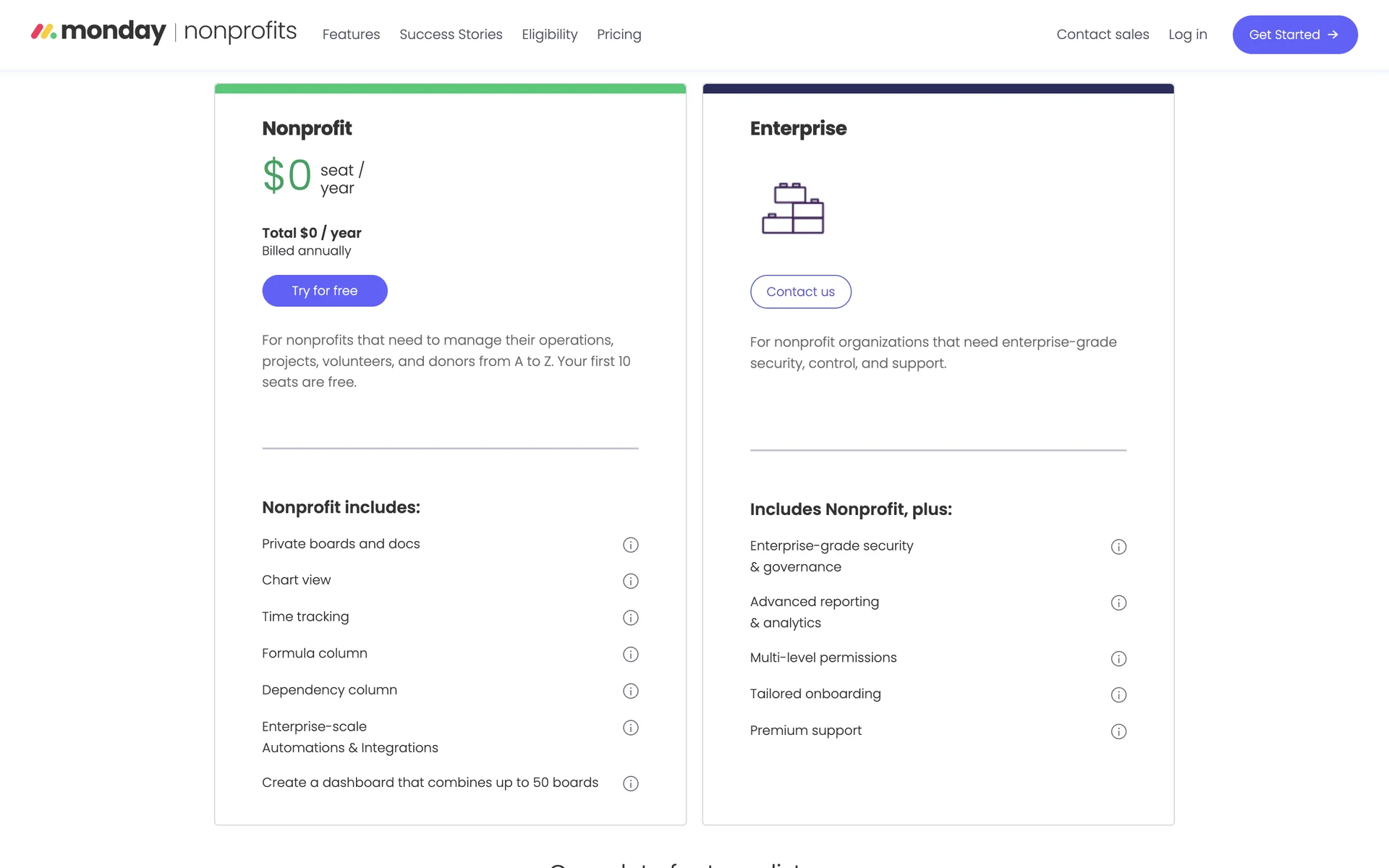Click the Get Started button
The height and width of the screenshot is (868, 1389).
(x=1294, y=35)
